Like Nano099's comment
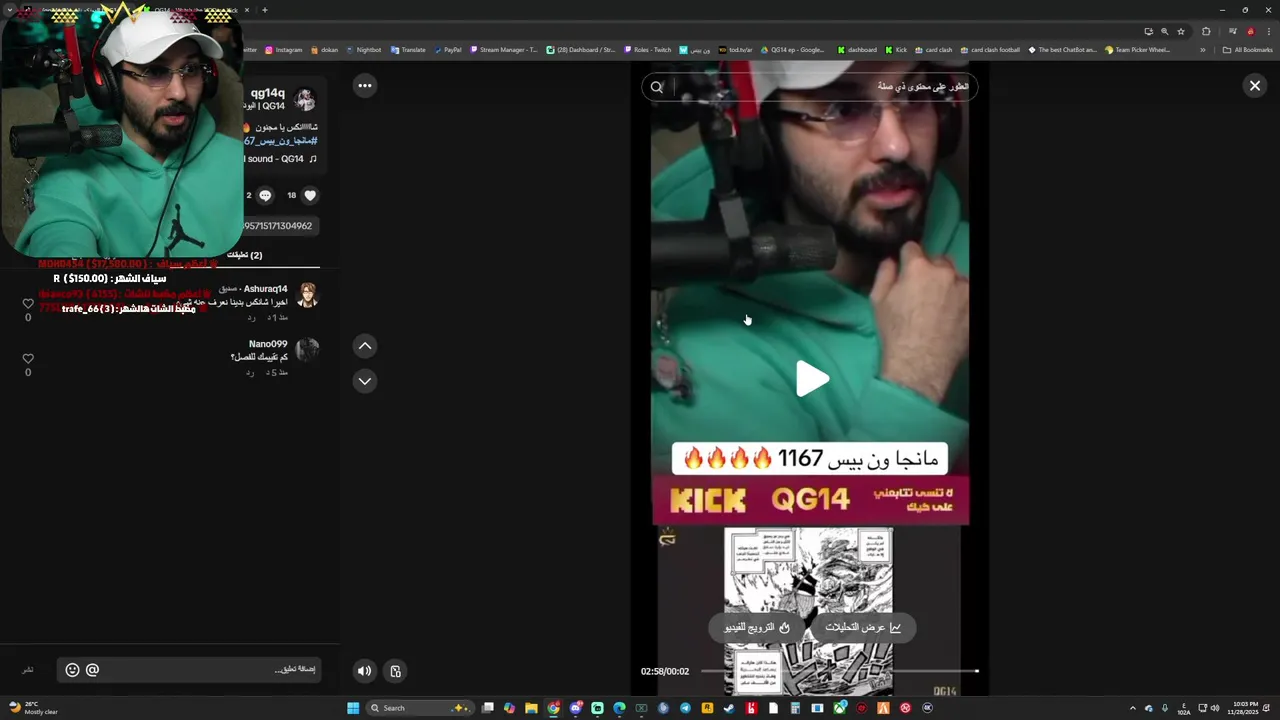Image resolution: width=1280 pixels, height=720 pixels. coord(28,359)
